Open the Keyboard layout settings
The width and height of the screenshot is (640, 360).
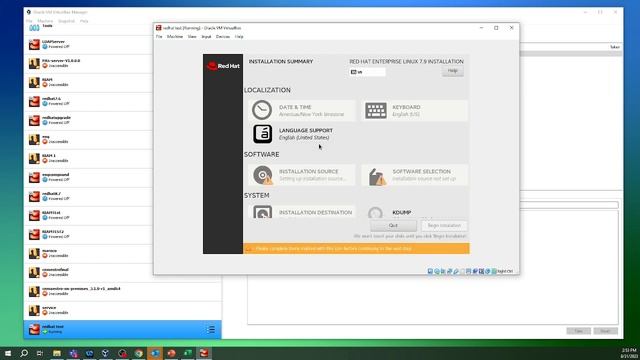point(415,110)
